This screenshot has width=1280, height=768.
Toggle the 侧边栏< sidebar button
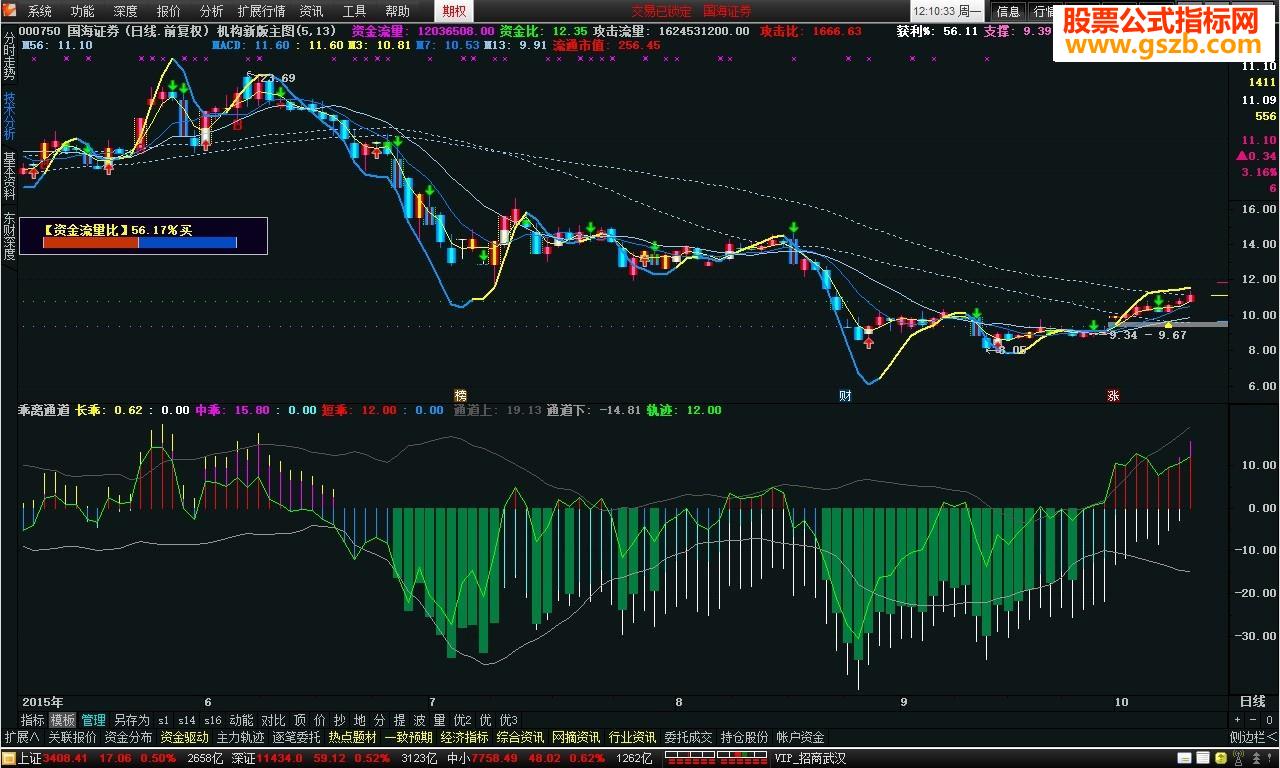coord(1253,737)
